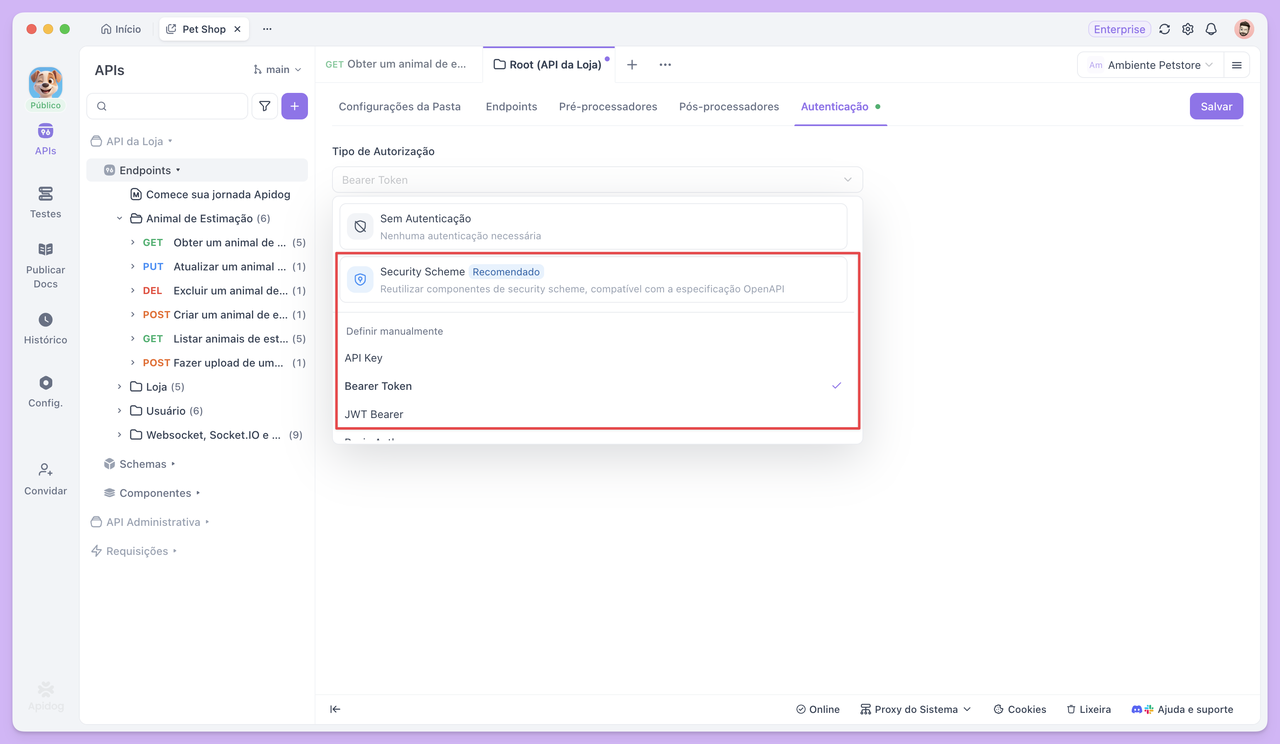This screenshot has height=744, width=1280.
Task: Open Config. settings in the sidebar
Action: [45, 391]
